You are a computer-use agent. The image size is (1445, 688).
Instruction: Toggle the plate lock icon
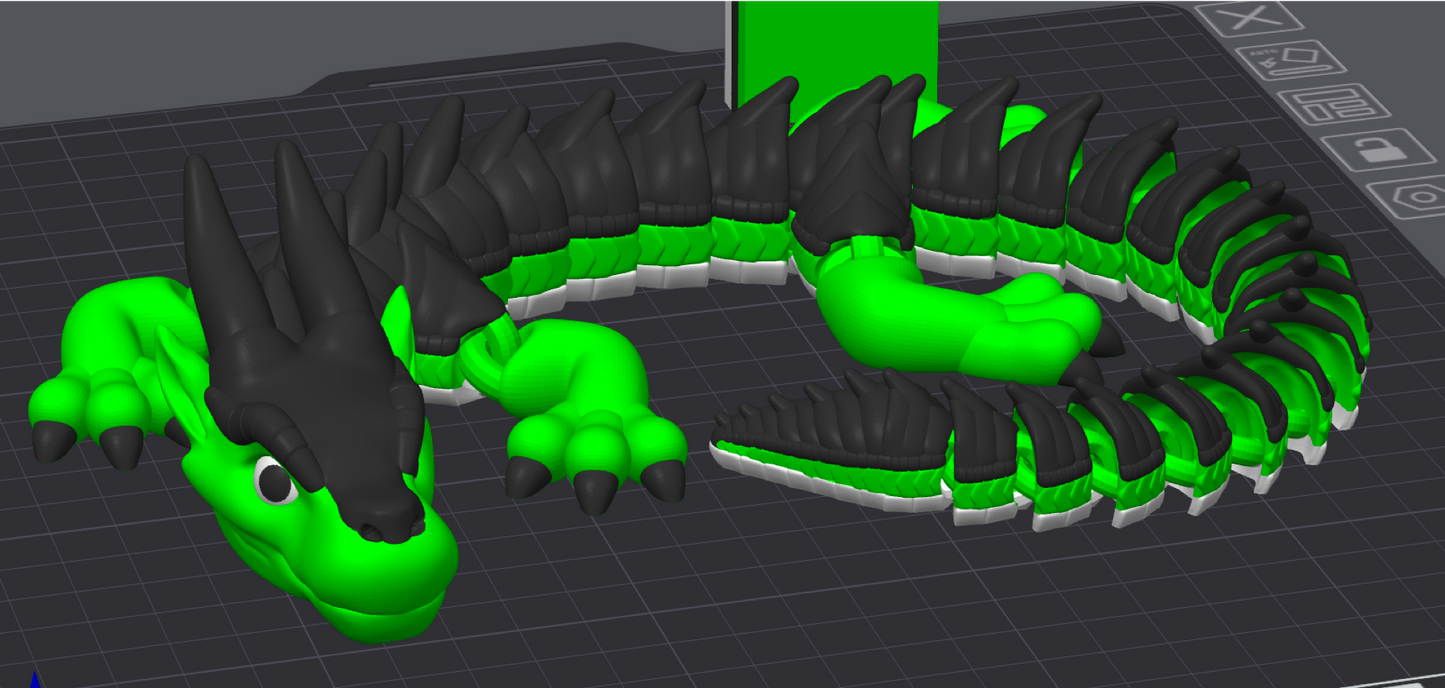[1377, 150]
